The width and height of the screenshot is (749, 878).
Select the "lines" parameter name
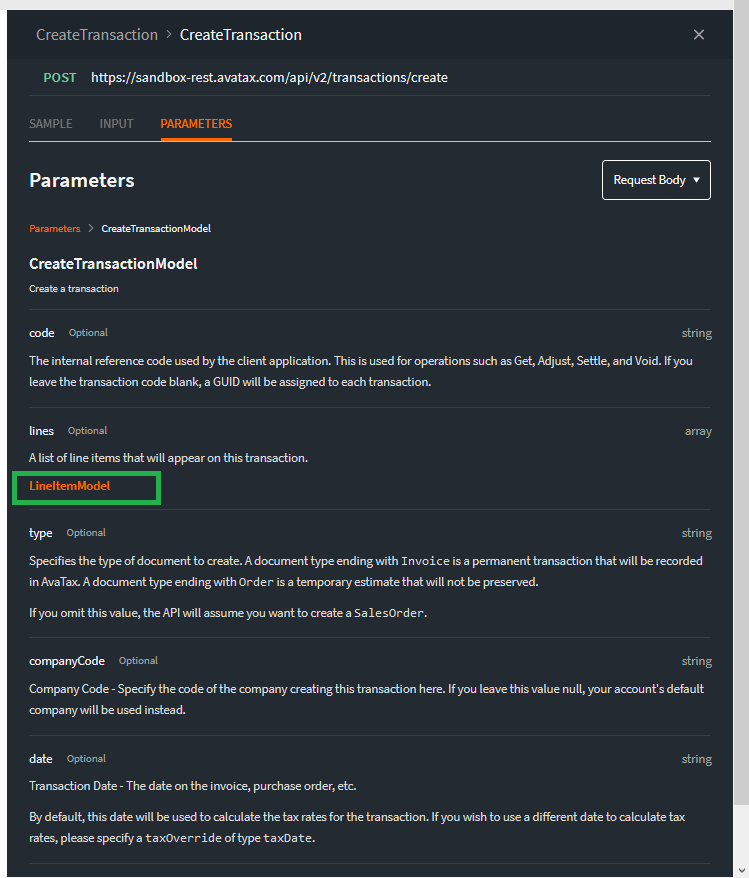coord(42,431)
